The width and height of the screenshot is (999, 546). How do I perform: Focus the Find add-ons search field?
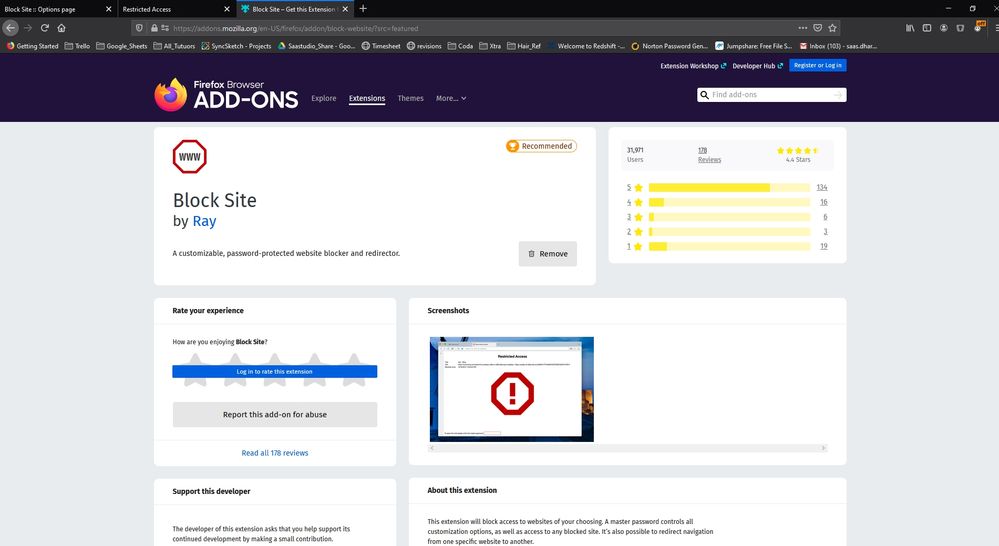coord(771,95)
